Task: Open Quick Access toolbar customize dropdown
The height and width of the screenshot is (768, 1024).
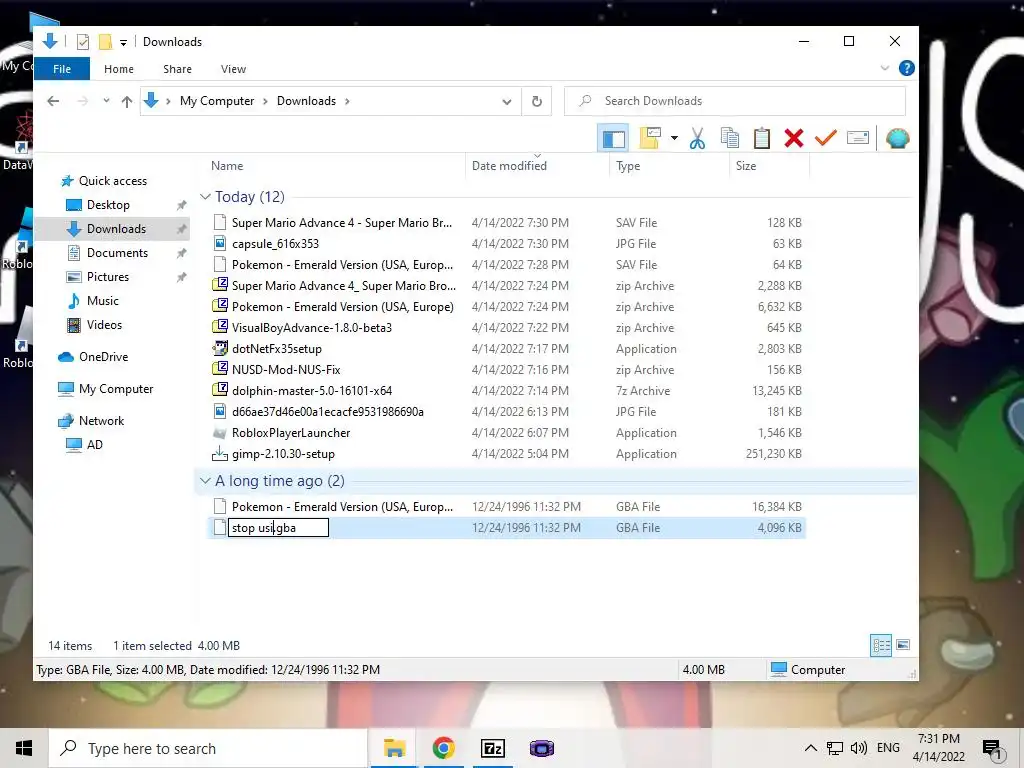Action: [123, 42]
